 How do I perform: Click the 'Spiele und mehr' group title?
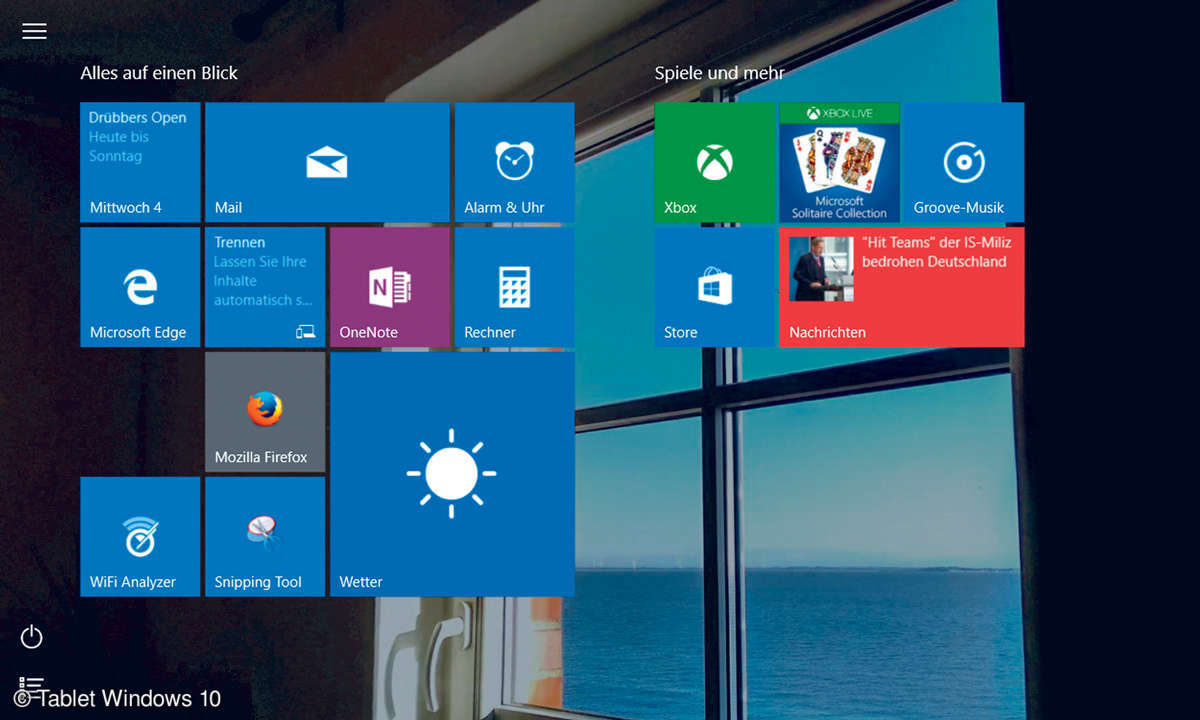[719, 73]
